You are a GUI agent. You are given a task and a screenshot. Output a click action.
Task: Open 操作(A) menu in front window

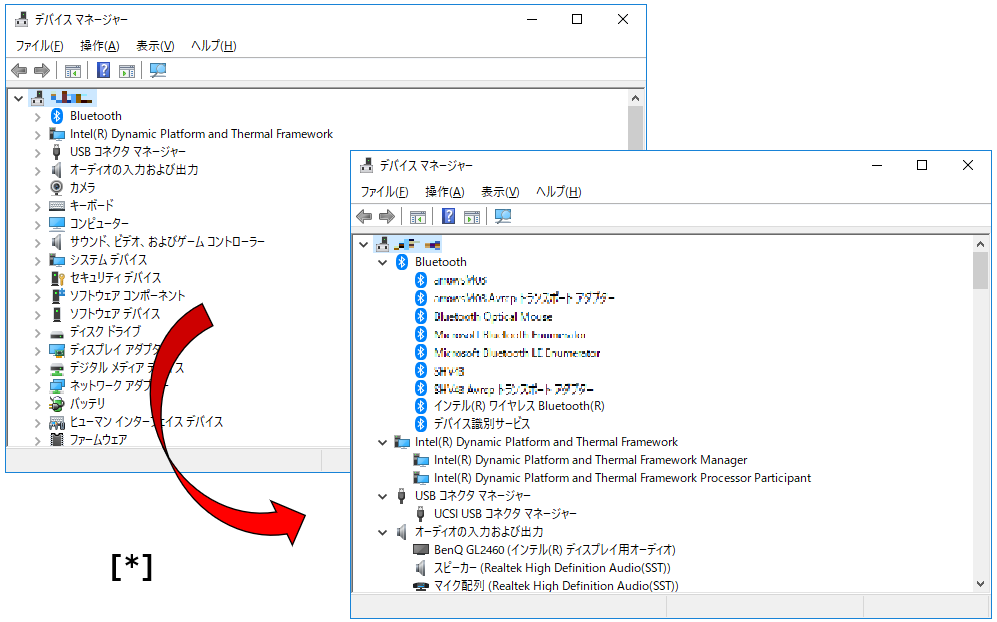[x=444, y=191]
